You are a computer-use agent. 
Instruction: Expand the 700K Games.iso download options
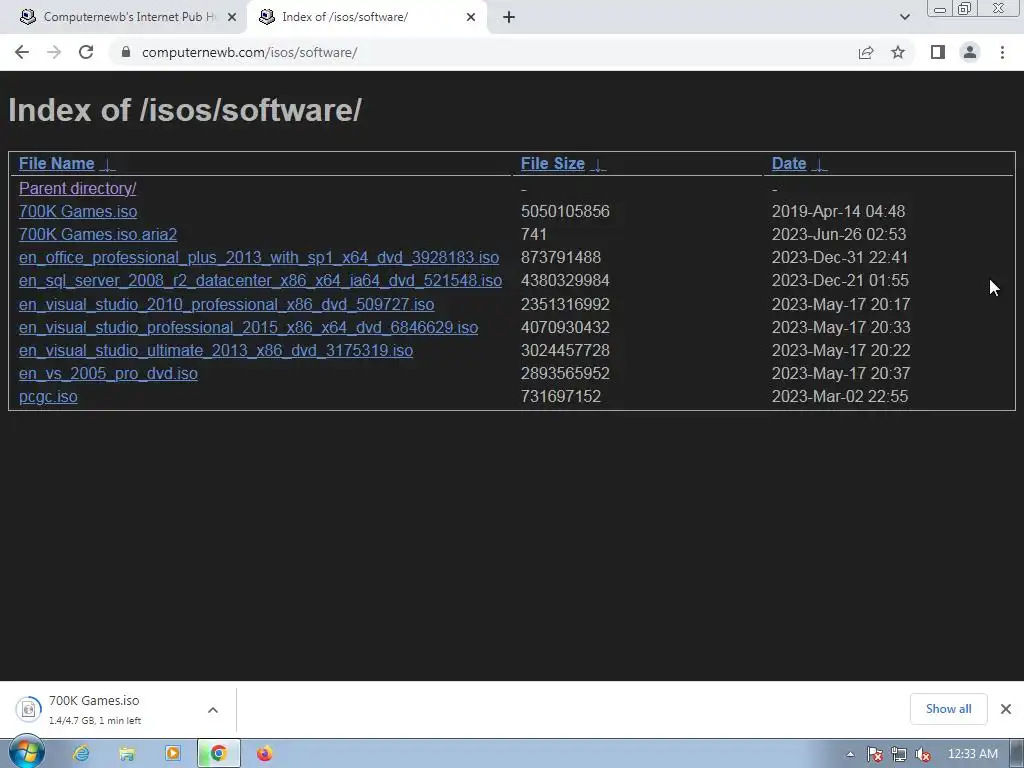[x=213, y=710]
